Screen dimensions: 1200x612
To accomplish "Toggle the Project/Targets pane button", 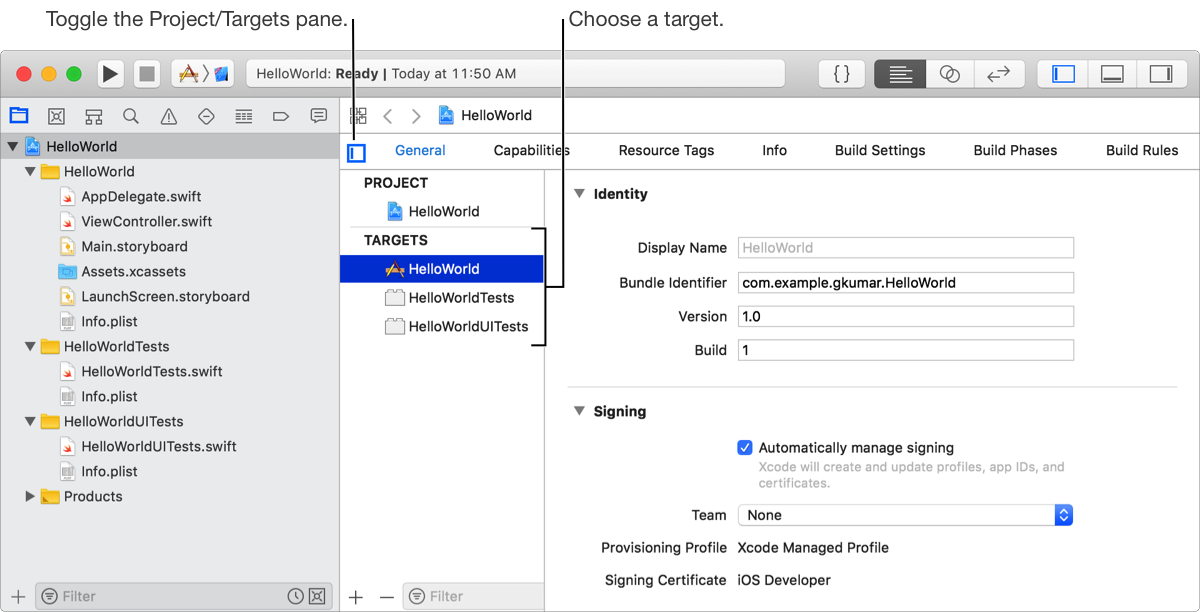I will tap(356, 153).
